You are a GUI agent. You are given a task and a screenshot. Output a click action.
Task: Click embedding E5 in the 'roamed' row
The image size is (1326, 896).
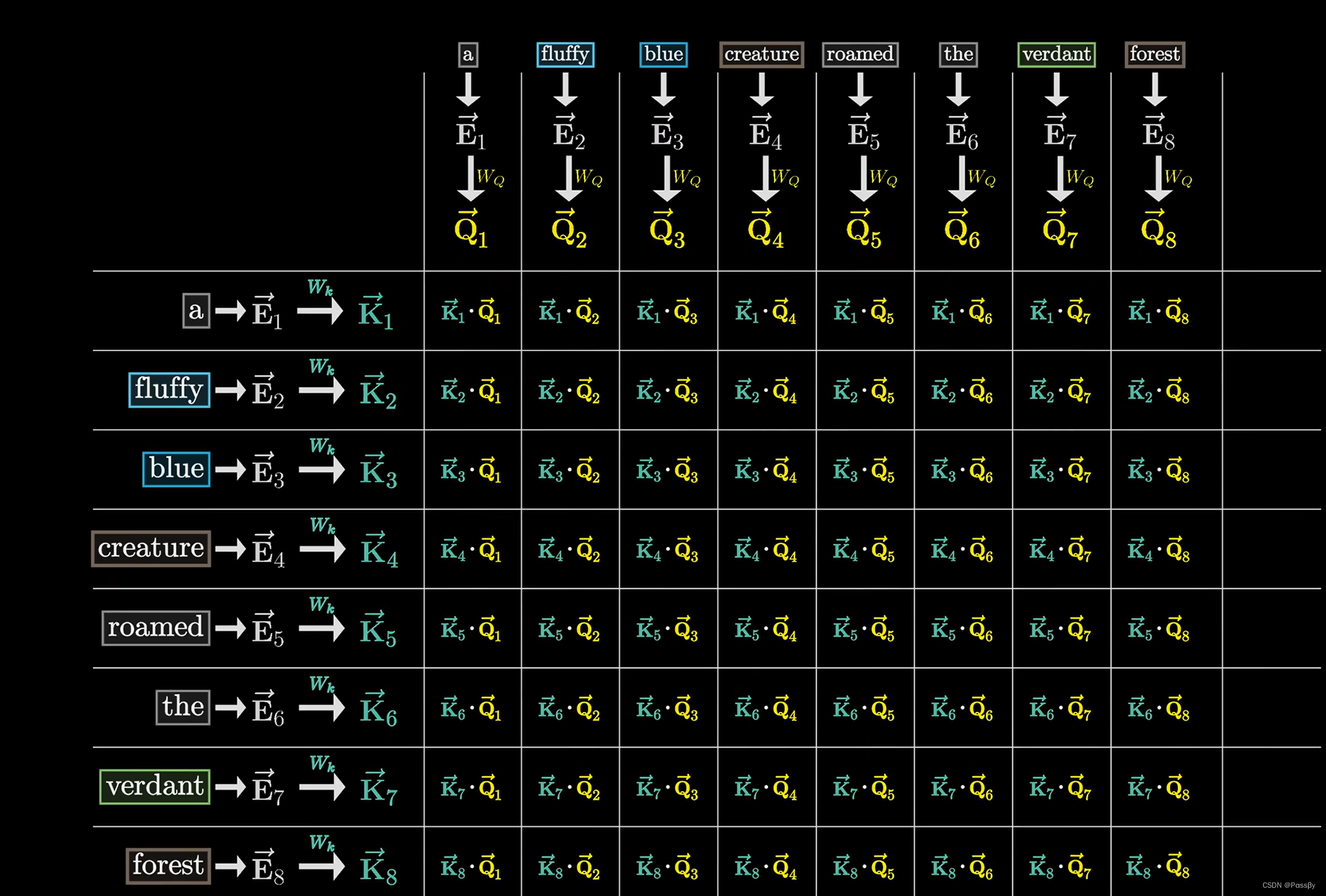click(267, 629)
